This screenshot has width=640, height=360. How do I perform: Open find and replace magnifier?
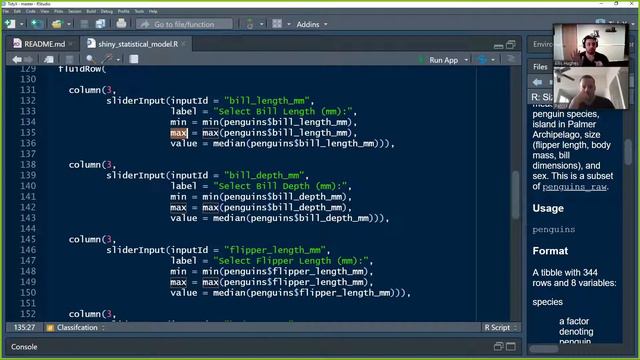[x=91, y=60]
